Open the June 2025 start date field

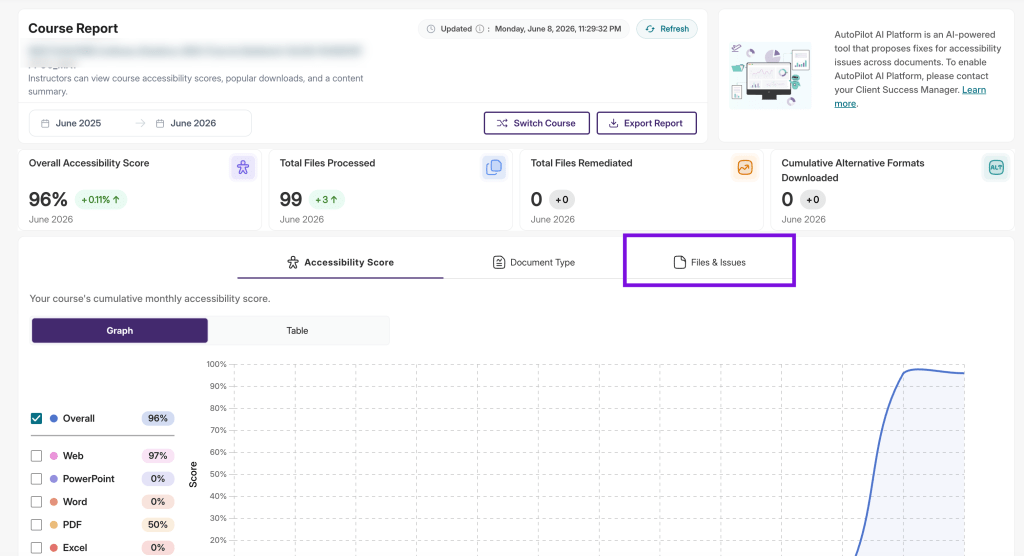78,123
